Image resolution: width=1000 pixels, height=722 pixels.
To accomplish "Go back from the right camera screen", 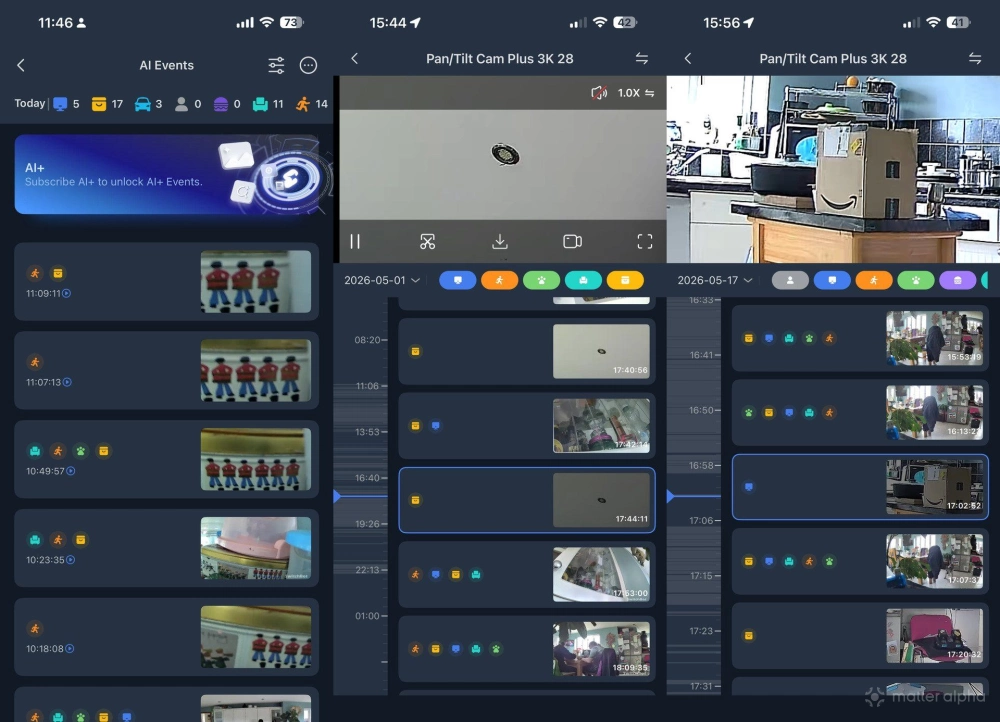I will pyautogui.click(x=688, y=59).
